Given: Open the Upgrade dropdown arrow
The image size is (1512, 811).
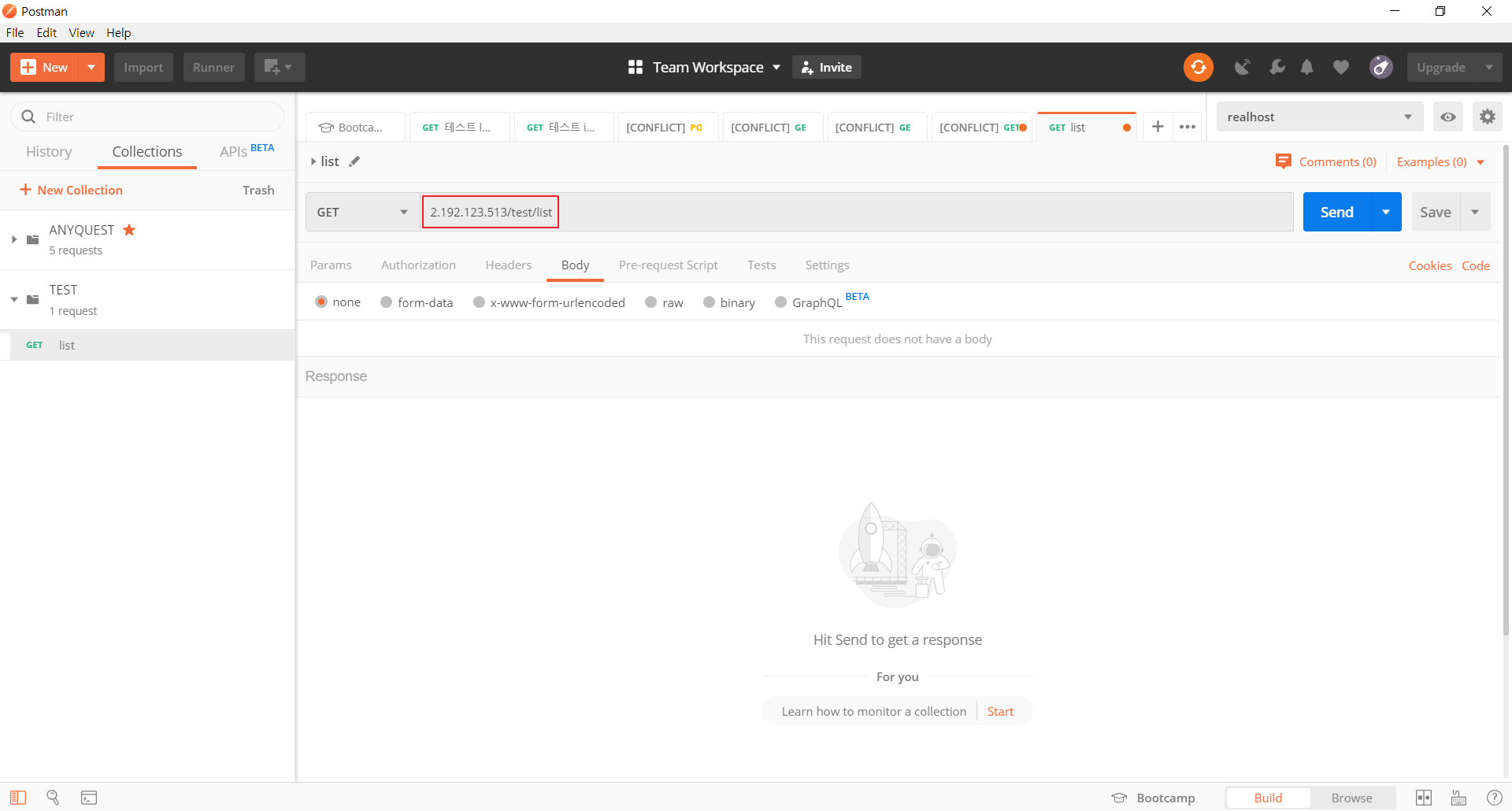Looking at the screenshot, I should point(1488,68).
